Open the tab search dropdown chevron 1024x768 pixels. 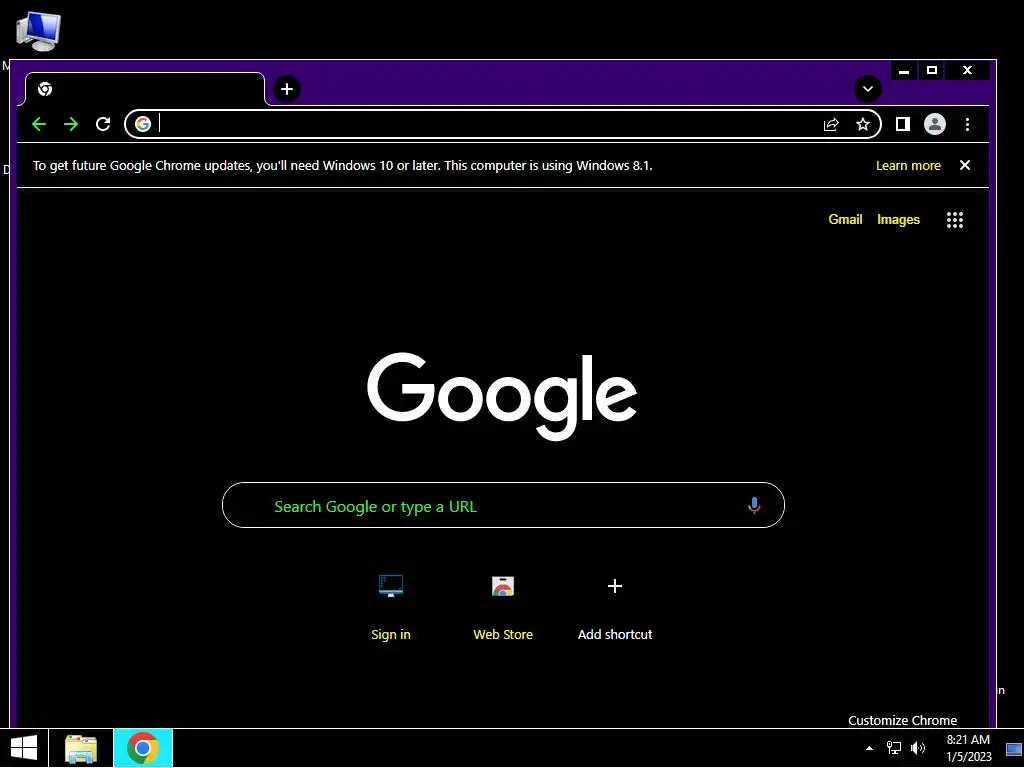(x=868, y=89)
